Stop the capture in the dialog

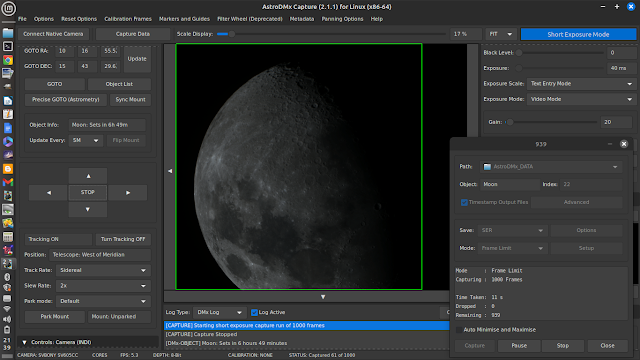coord(562,346)
